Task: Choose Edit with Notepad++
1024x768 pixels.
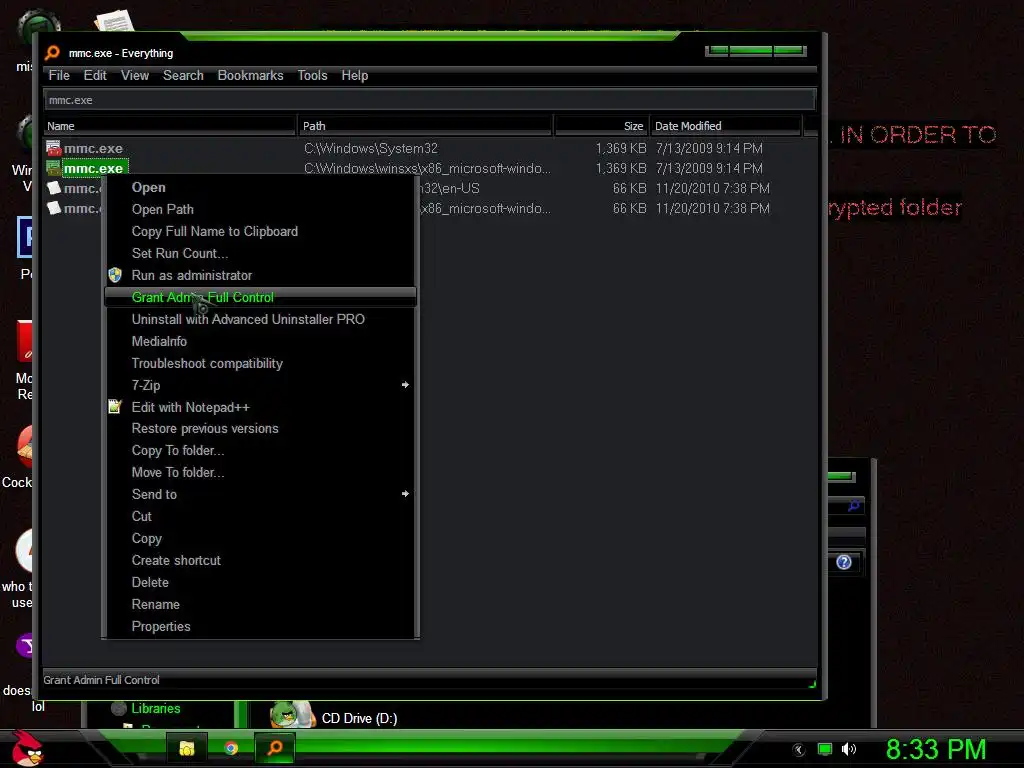Action: point(260,407)
